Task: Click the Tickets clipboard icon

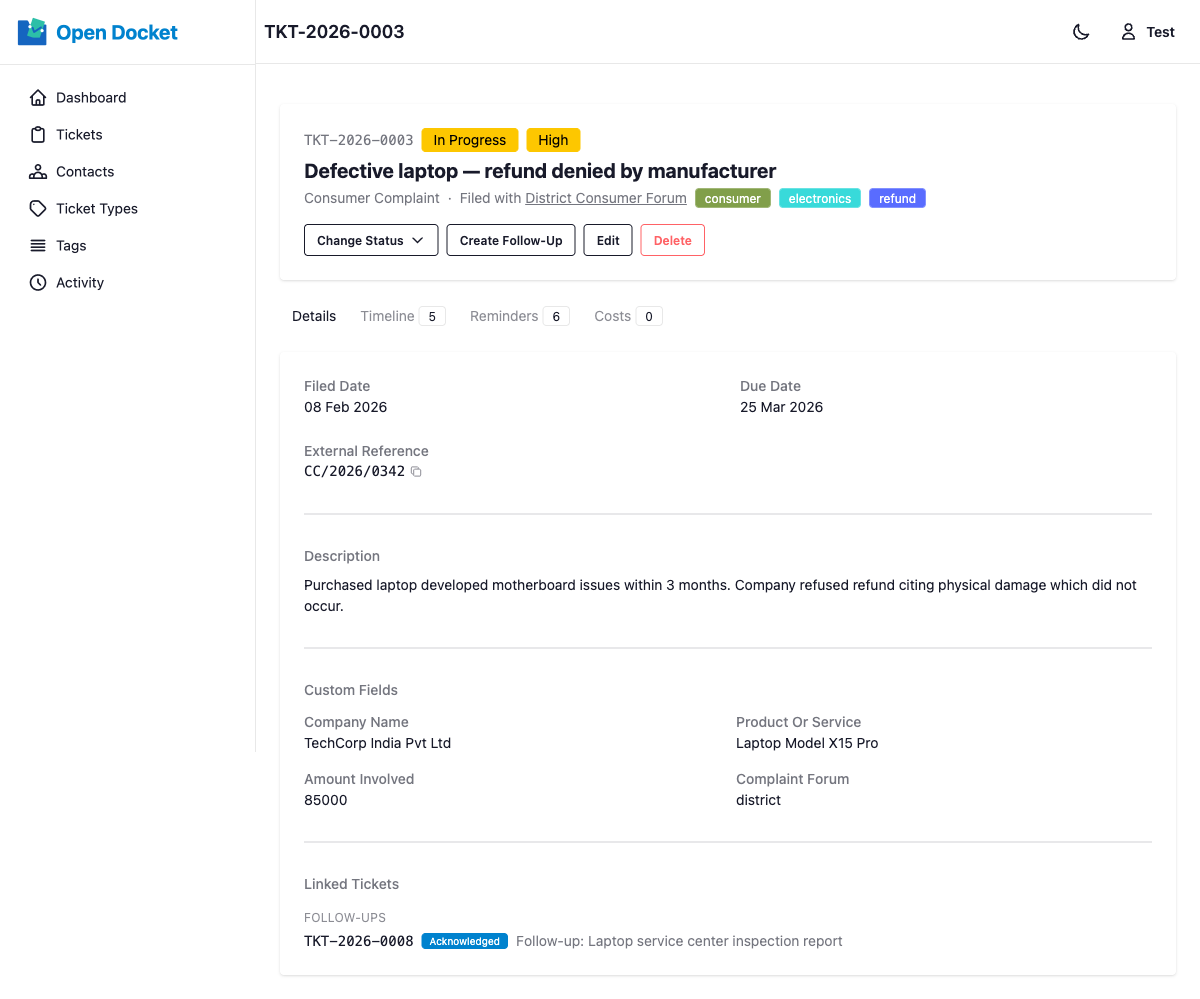Action: 38,135
